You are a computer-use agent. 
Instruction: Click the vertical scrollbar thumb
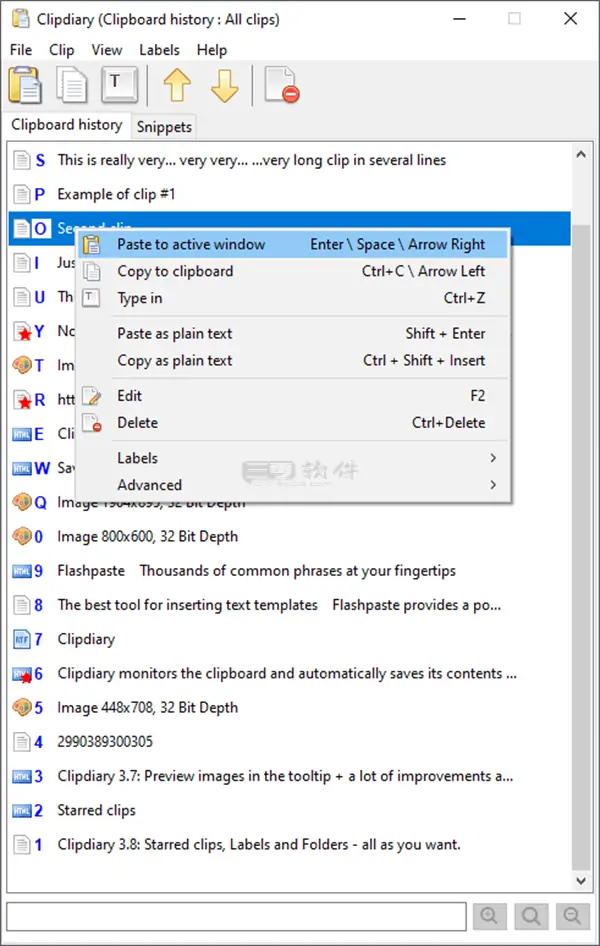pos(581,546)
